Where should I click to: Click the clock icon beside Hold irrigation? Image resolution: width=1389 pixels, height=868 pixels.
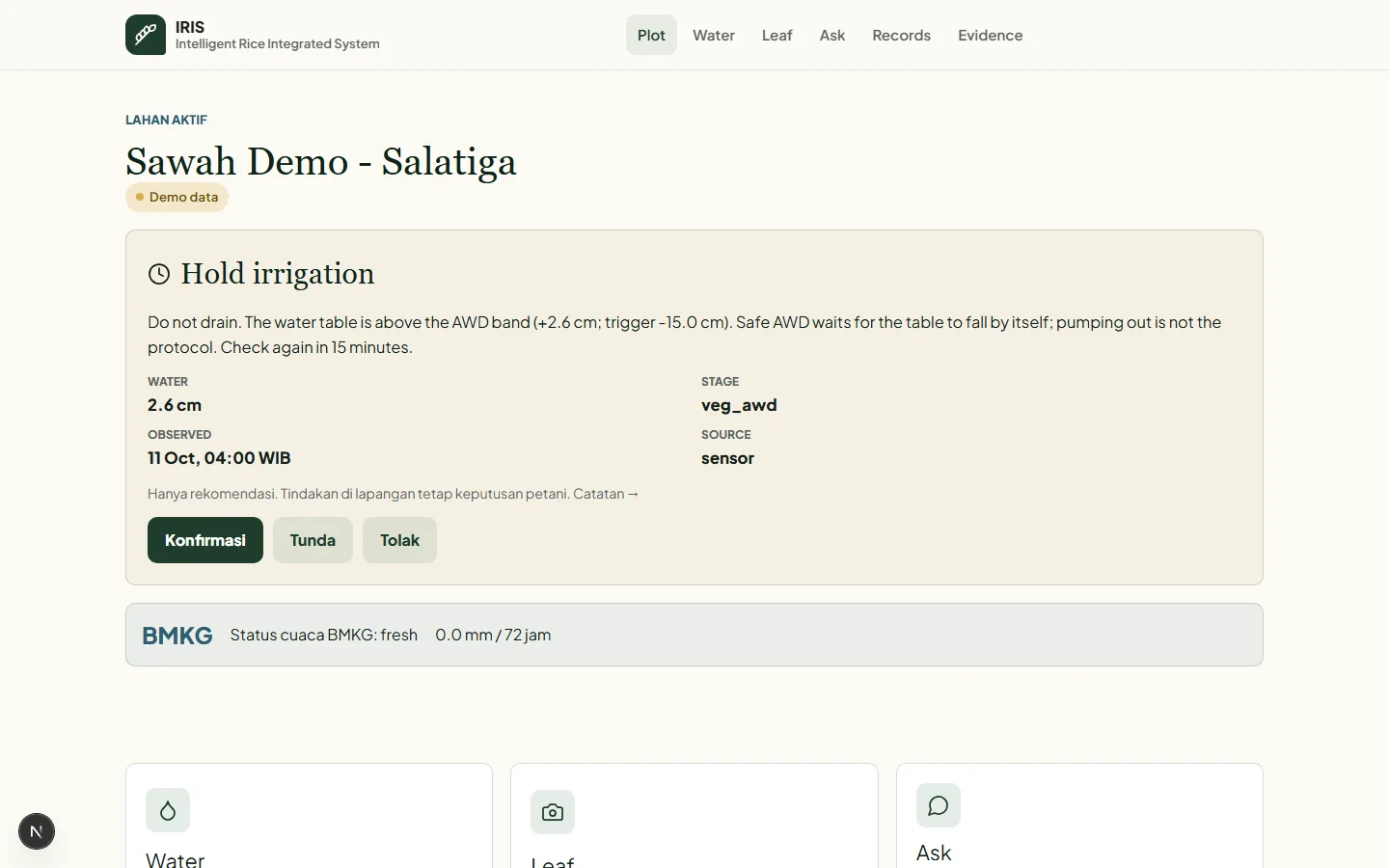pos(159,274)
